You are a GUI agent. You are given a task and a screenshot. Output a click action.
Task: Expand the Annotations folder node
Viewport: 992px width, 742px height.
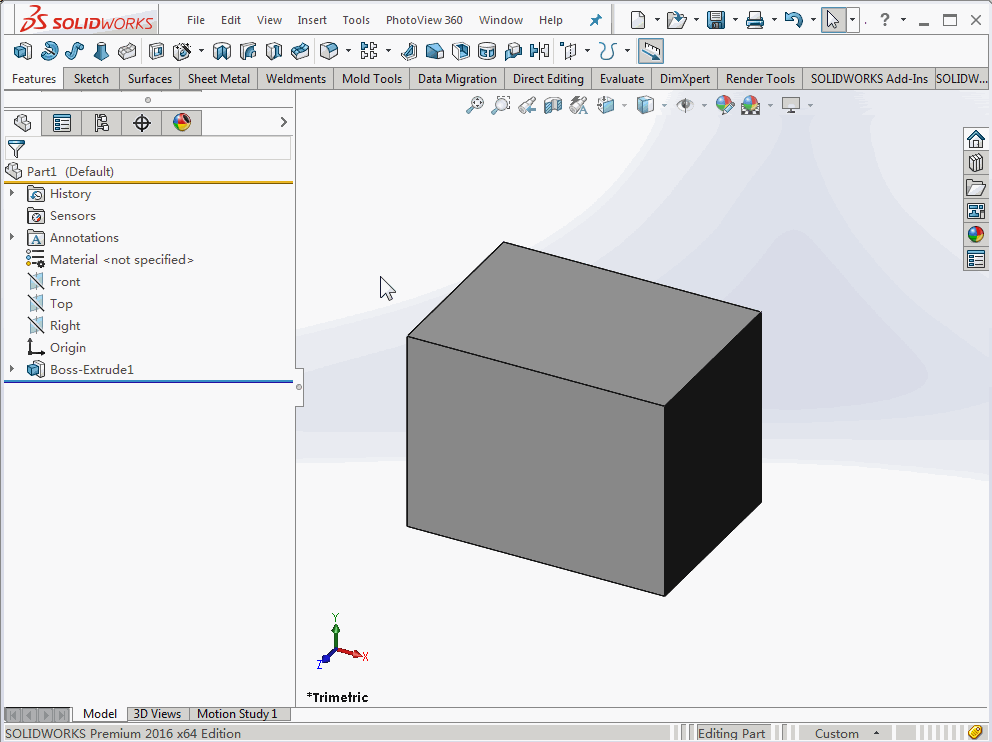click(x=11, y=237)
